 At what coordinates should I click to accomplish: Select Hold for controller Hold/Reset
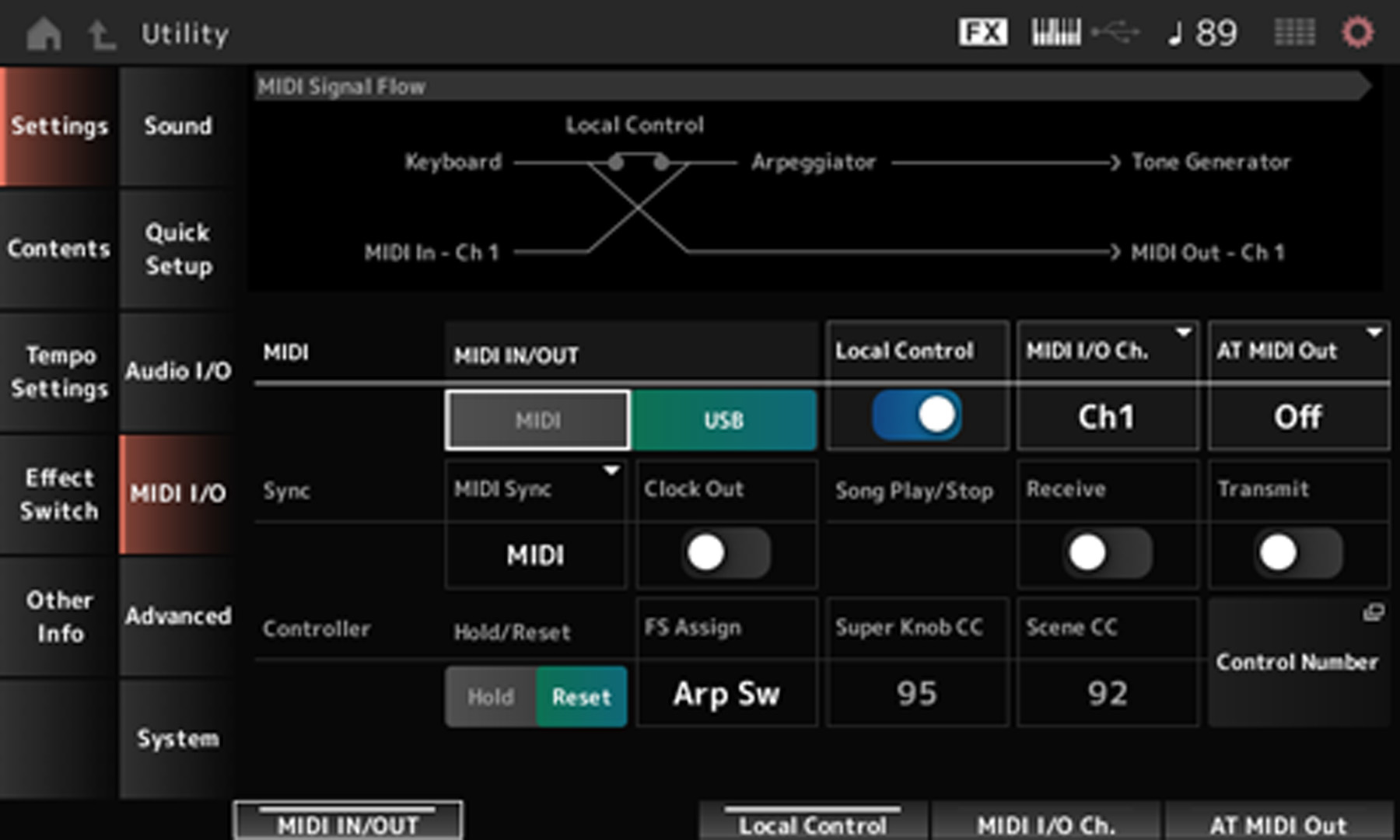click(x=490, y=697)
